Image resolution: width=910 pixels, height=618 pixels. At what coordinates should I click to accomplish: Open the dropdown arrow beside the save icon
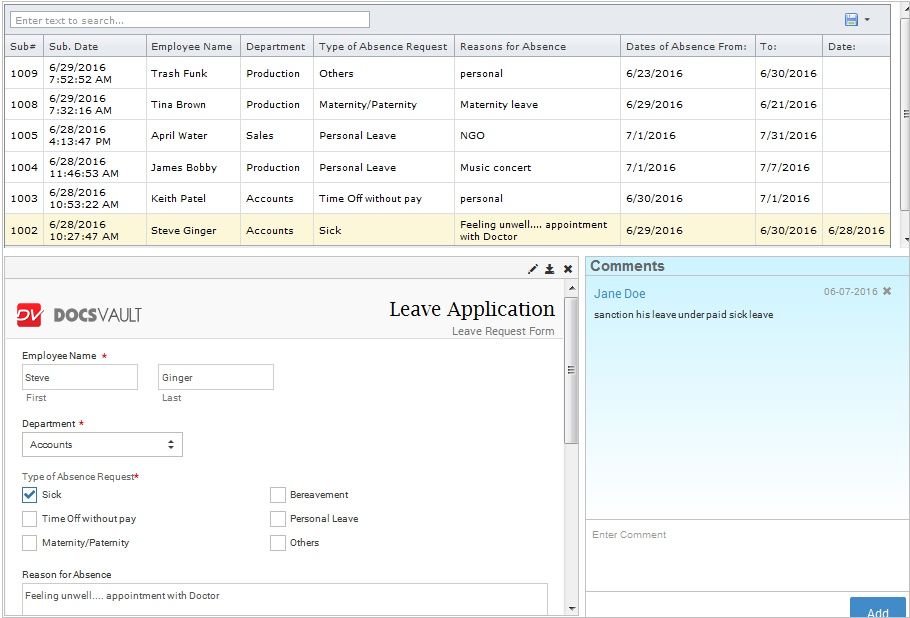pyautogui.click(x=867, y=20)
